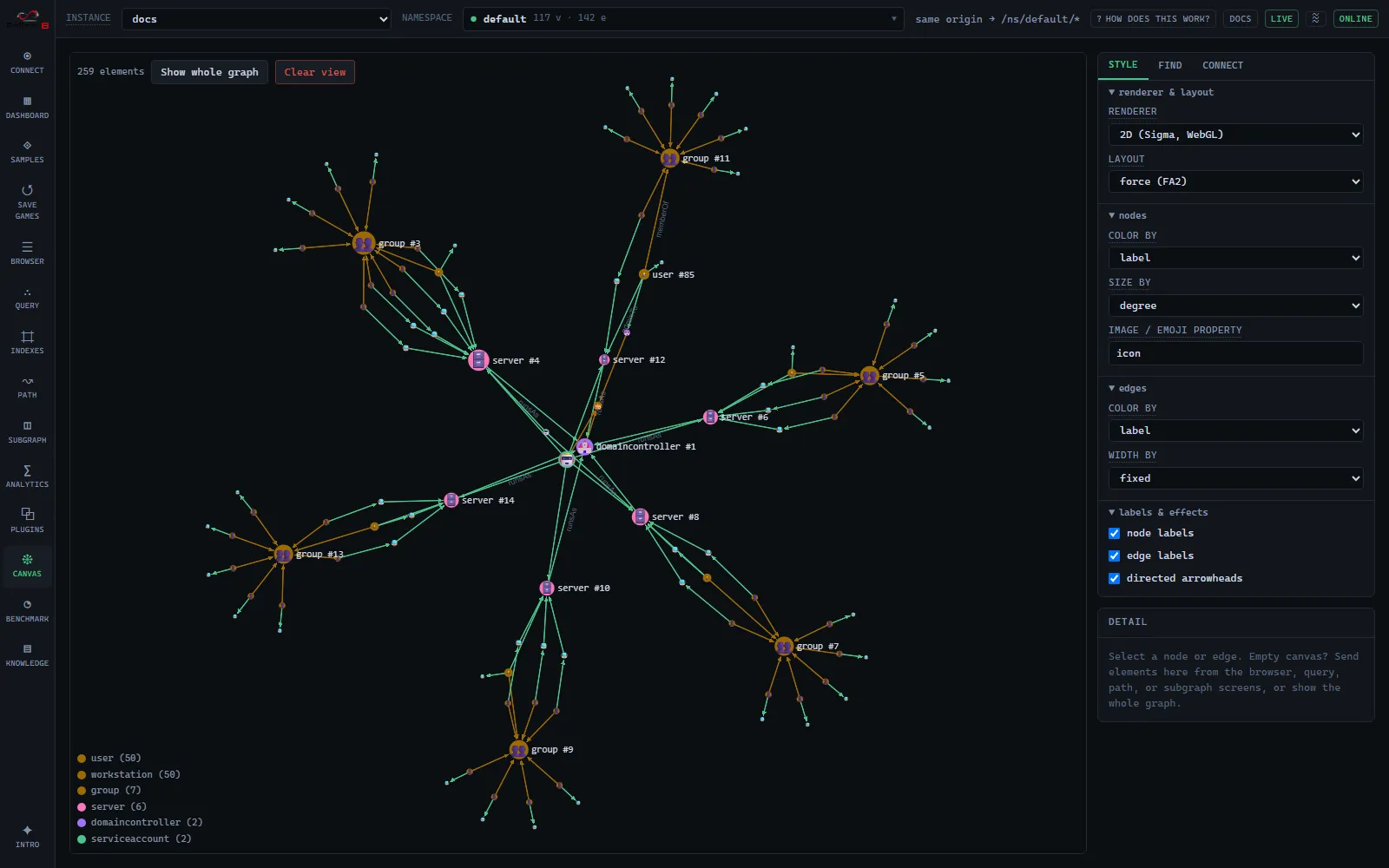This screenshot has width=1389, height=868.
Task: Toggle the LIVE indicator button
Action: (x=1281, y=18)
